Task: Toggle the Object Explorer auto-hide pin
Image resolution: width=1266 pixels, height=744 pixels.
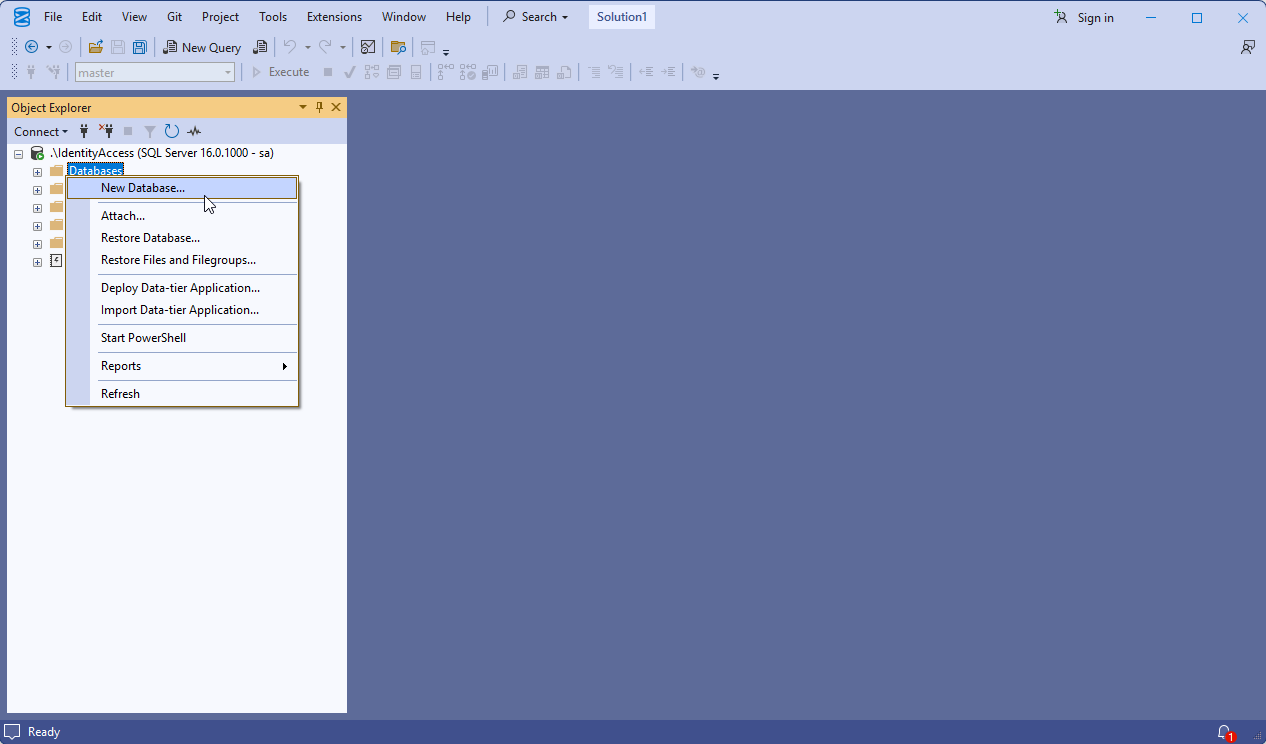Action: point(320,107)
